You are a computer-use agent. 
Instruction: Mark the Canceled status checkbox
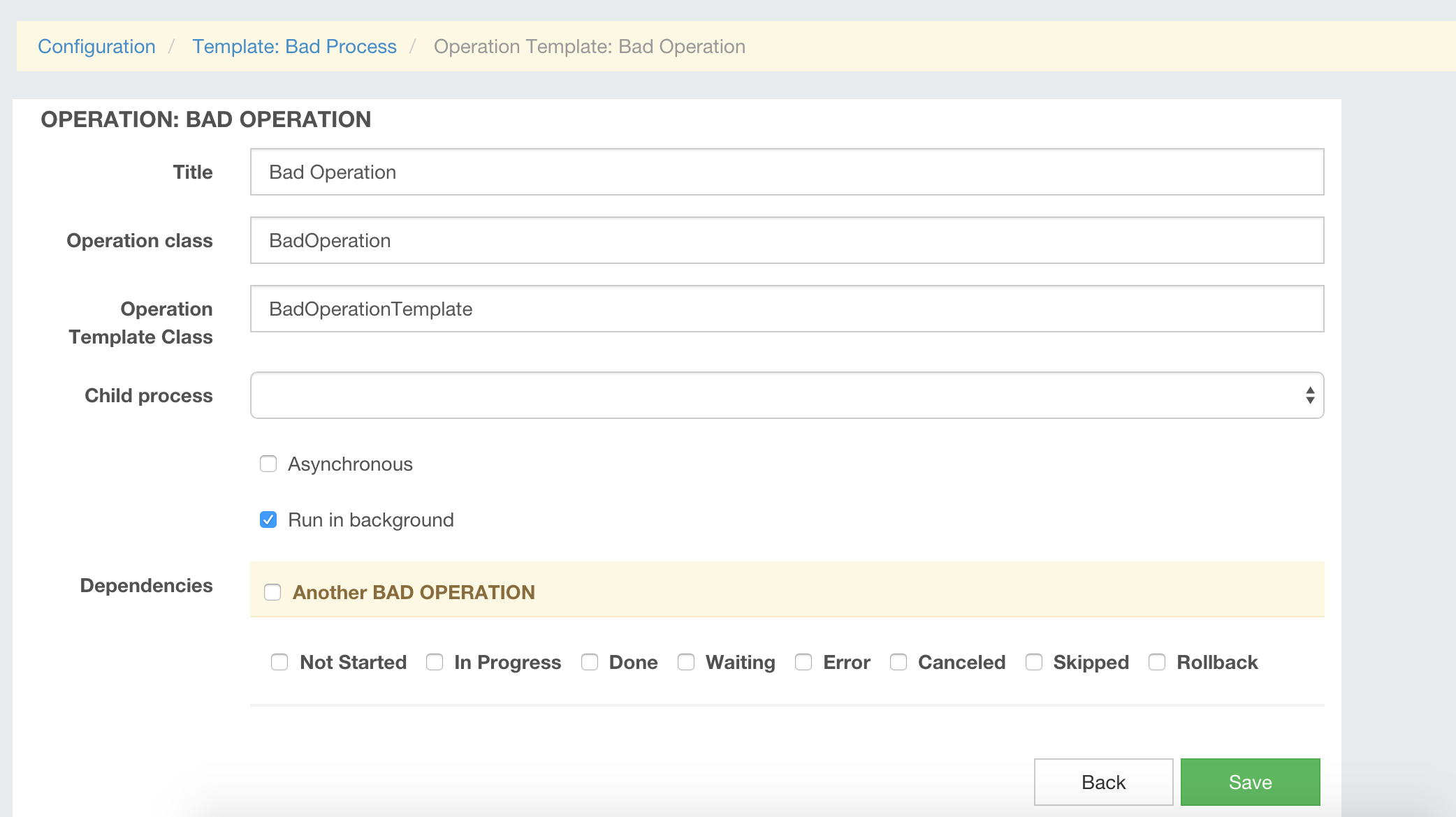click(898, 662)
